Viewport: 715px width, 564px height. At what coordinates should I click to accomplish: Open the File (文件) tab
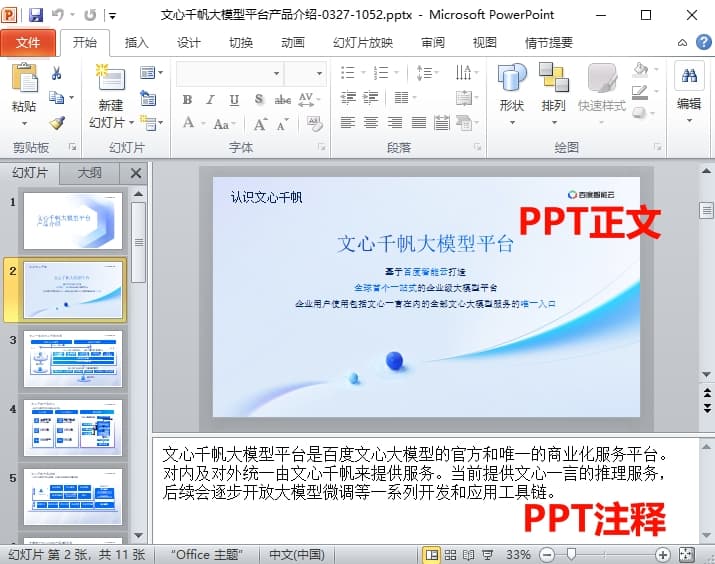click(28, 43)
